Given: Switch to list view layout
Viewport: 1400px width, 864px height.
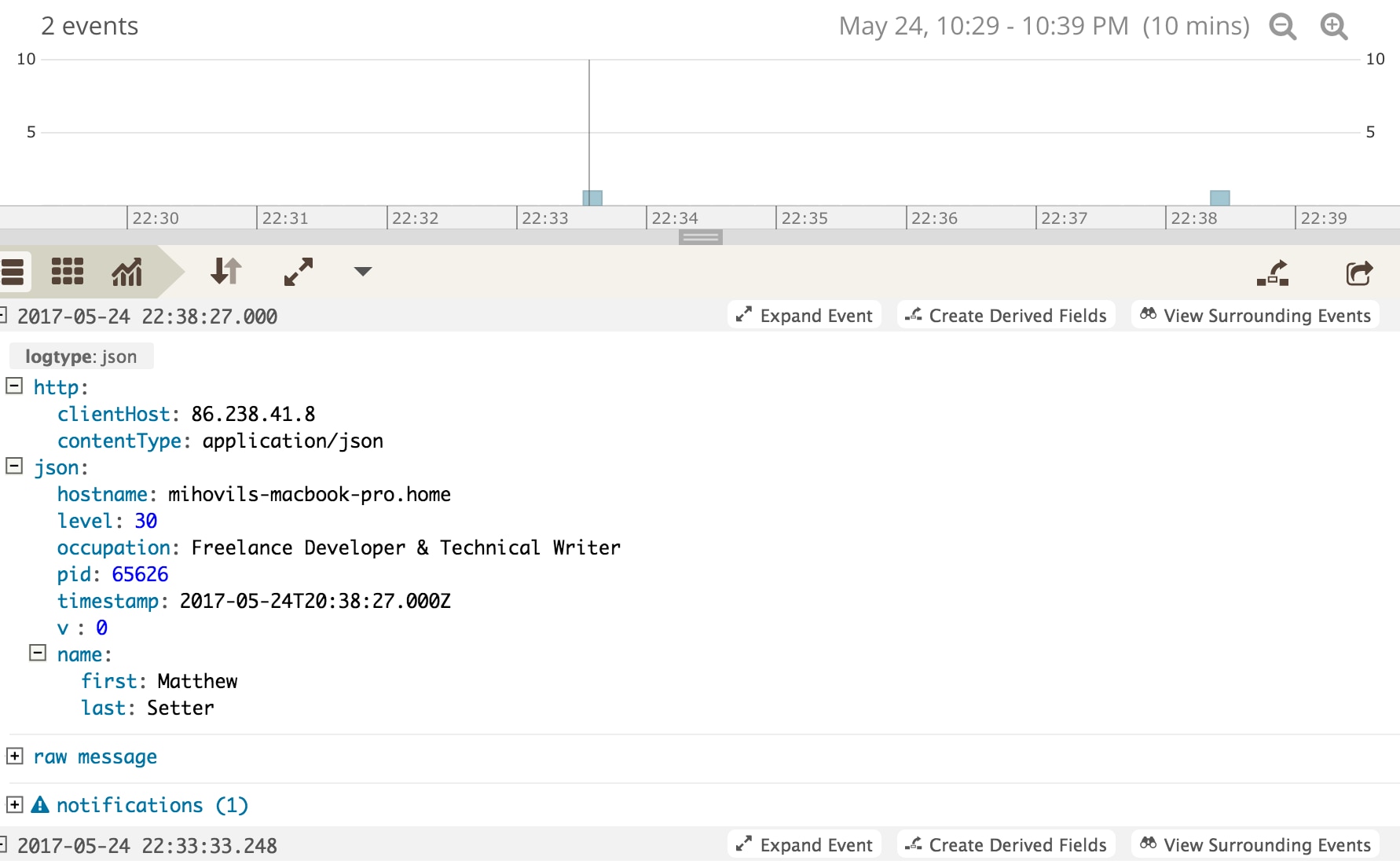Looking at the screenshot, I should [14, 273].
